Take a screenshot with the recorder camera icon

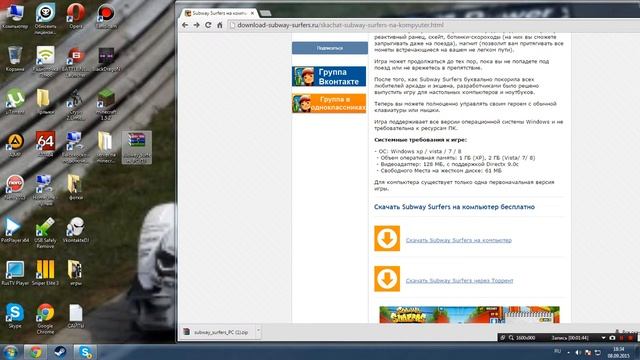tap(612, 338)
